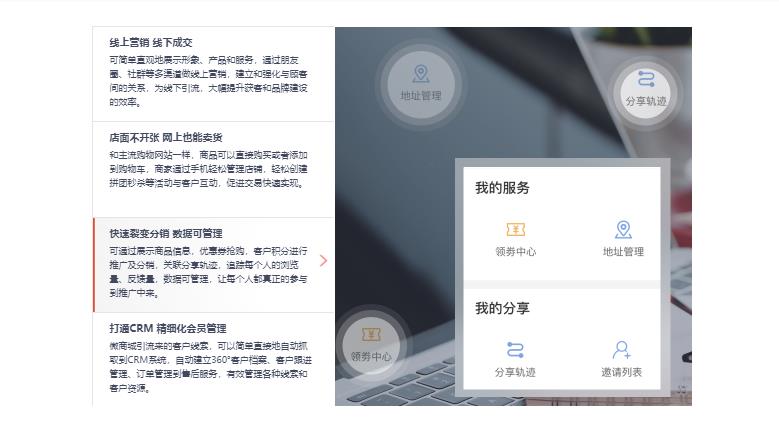Image resolution: width=779 pixels, height=435 pixels.
Task: Click the 邀请列表 text label in the card
Action: point(622,372)
